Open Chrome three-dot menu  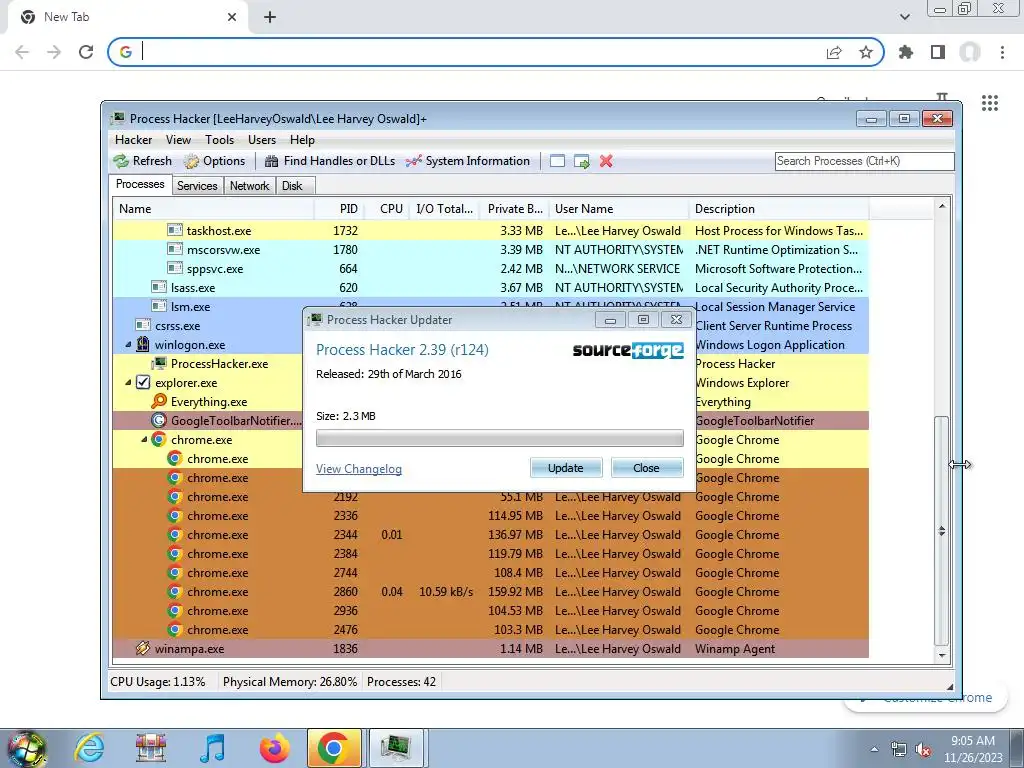1002,52
